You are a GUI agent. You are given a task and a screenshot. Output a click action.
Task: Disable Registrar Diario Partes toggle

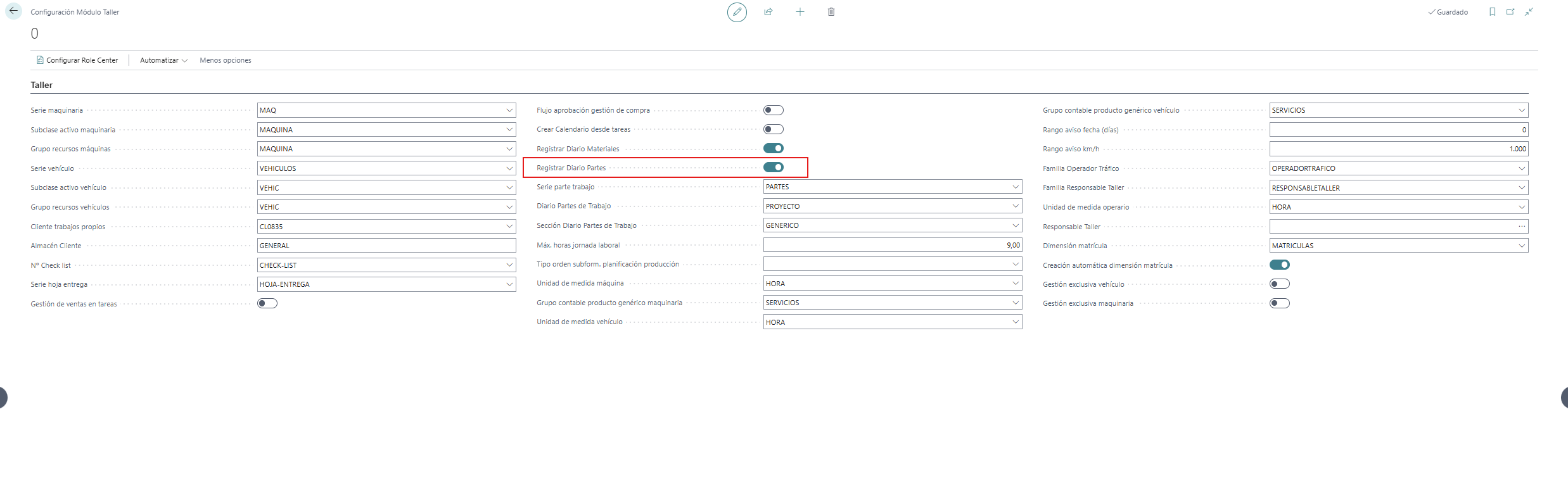pyautogui.click(x=774, y=167)
